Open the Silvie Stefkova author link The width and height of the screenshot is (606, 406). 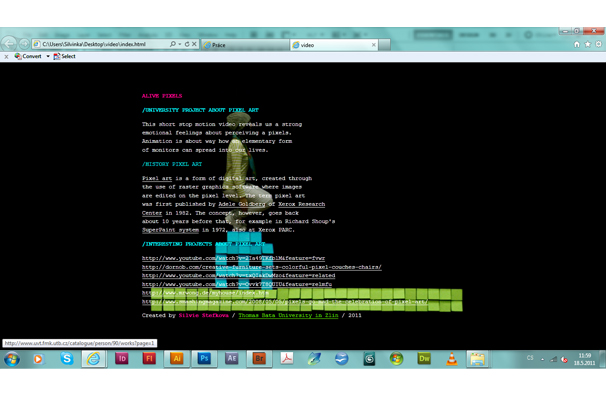pyautogui.click(x=203, y=315)
